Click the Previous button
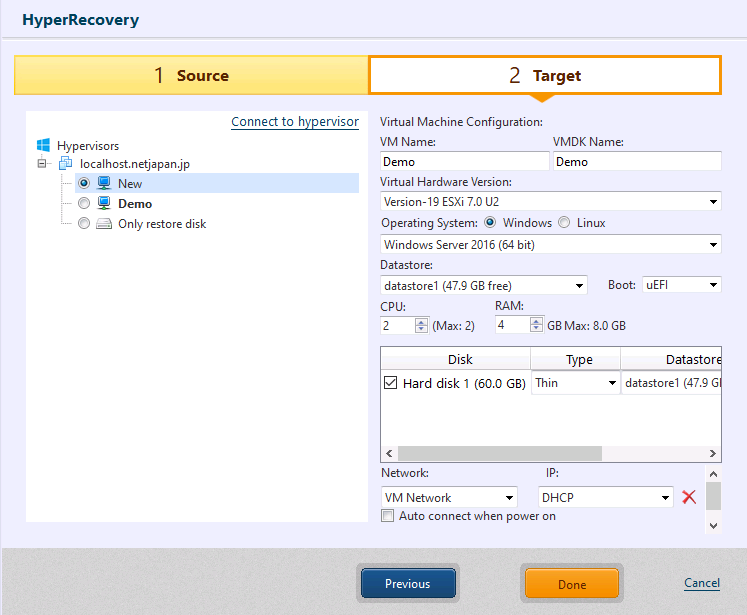Screen dimensions: 747x615 407,584
